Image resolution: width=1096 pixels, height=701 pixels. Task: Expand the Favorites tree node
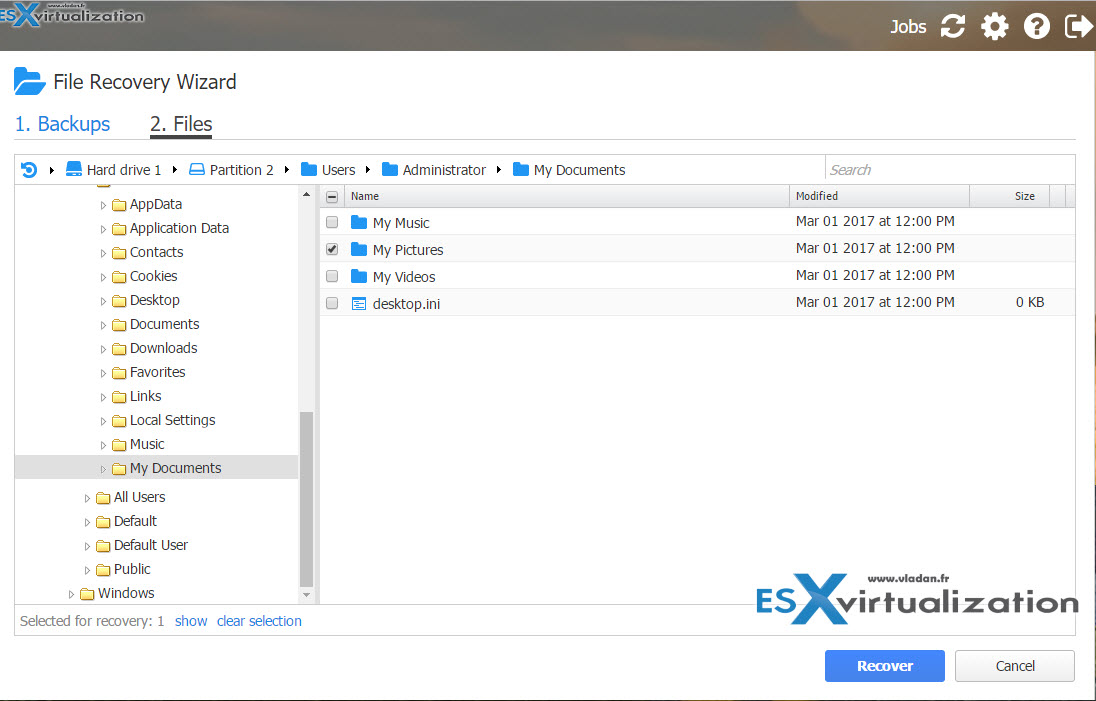103,373
